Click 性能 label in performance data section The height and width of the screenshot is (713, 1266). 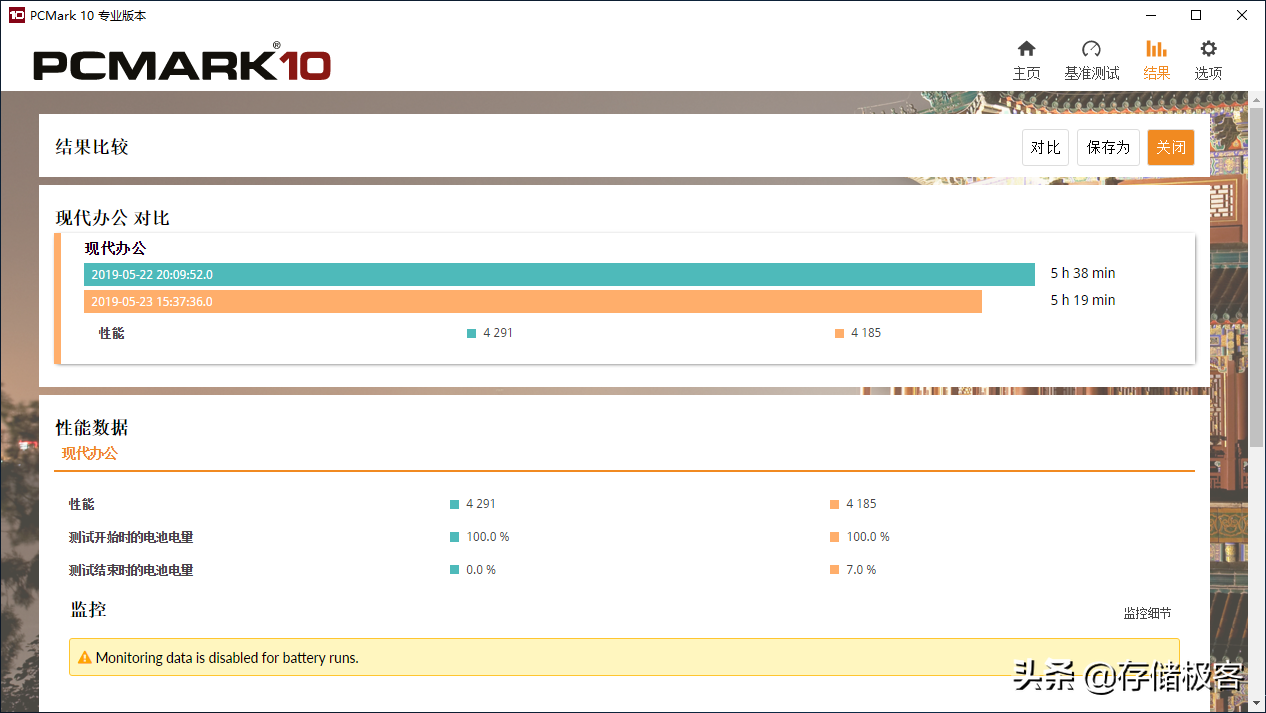(x=82, y=504)
